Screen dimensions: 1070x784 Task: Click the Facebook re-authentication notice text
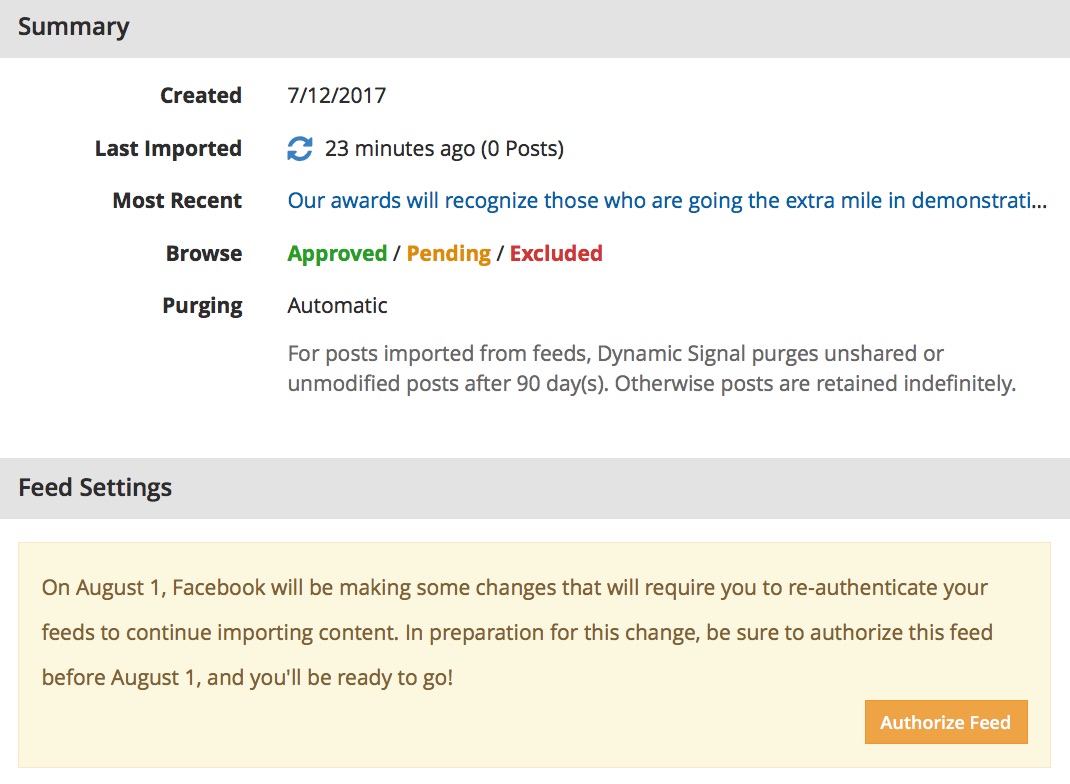pyautogui.click(x=517, y=633)
